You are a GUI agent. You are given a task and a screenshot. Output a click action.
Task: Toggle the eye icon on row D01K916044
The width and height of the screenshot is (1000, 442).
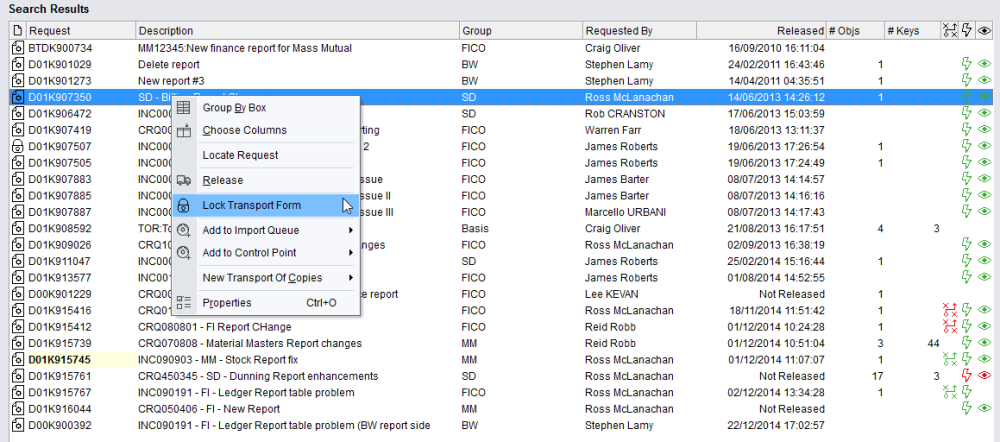[985, 409]
